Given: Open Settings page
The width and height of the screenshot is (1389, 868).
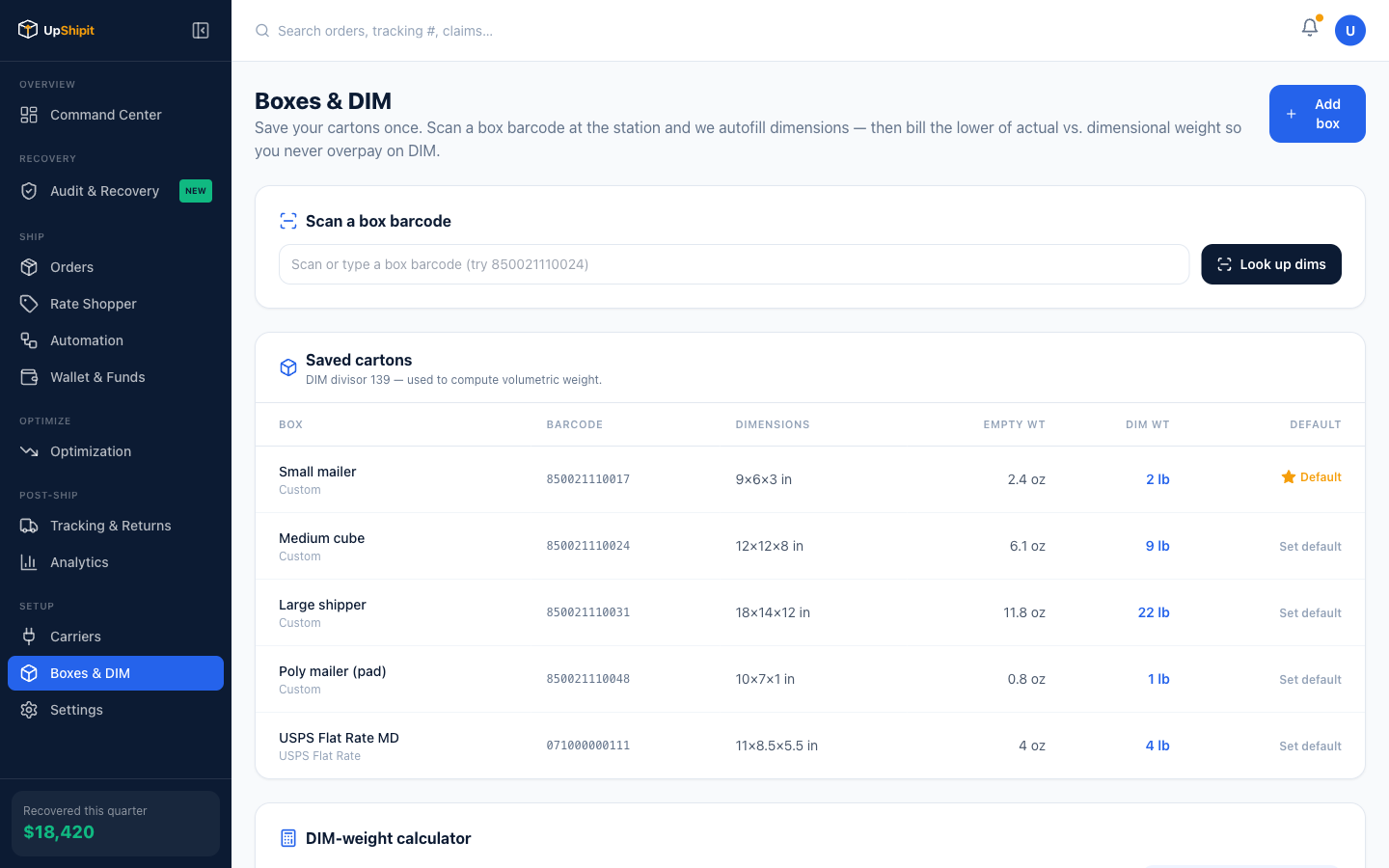Looking at the screenshot, I should click(116, 710).
